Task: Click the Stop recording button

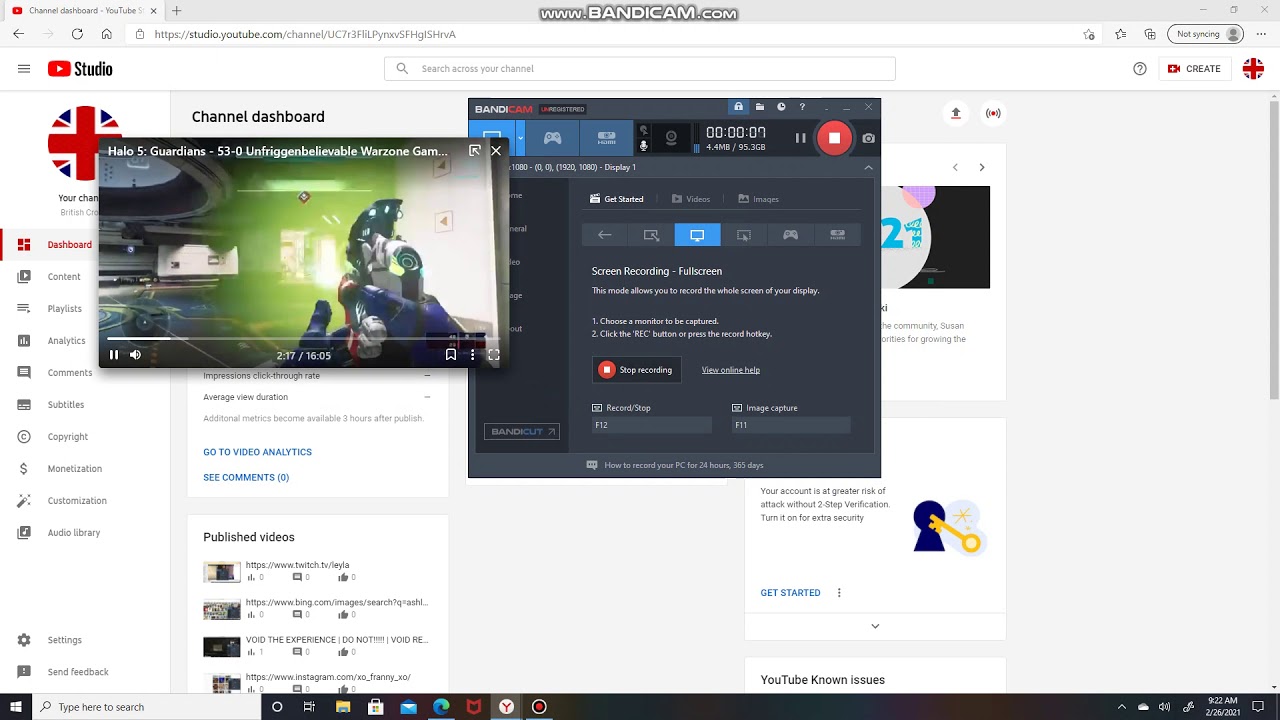Action: pos(636,370)
